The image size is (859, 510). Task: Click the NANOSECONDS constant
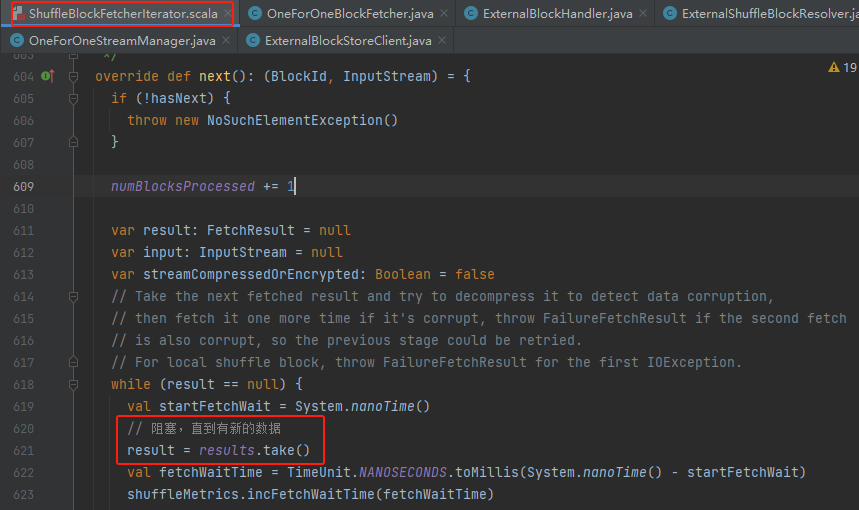pos(403,472)
